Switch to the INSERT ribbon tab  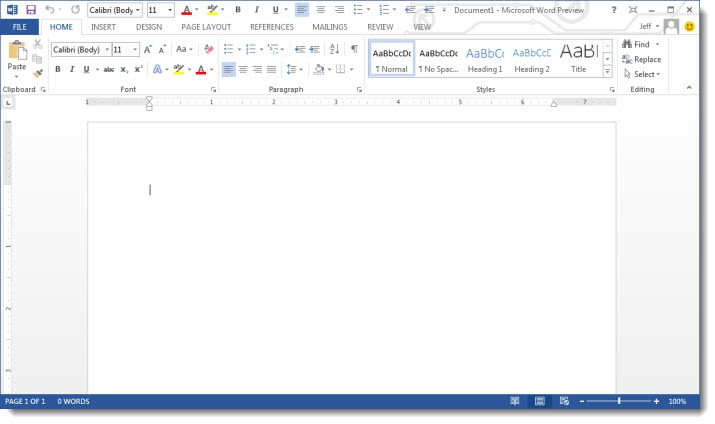pos(103,27)
